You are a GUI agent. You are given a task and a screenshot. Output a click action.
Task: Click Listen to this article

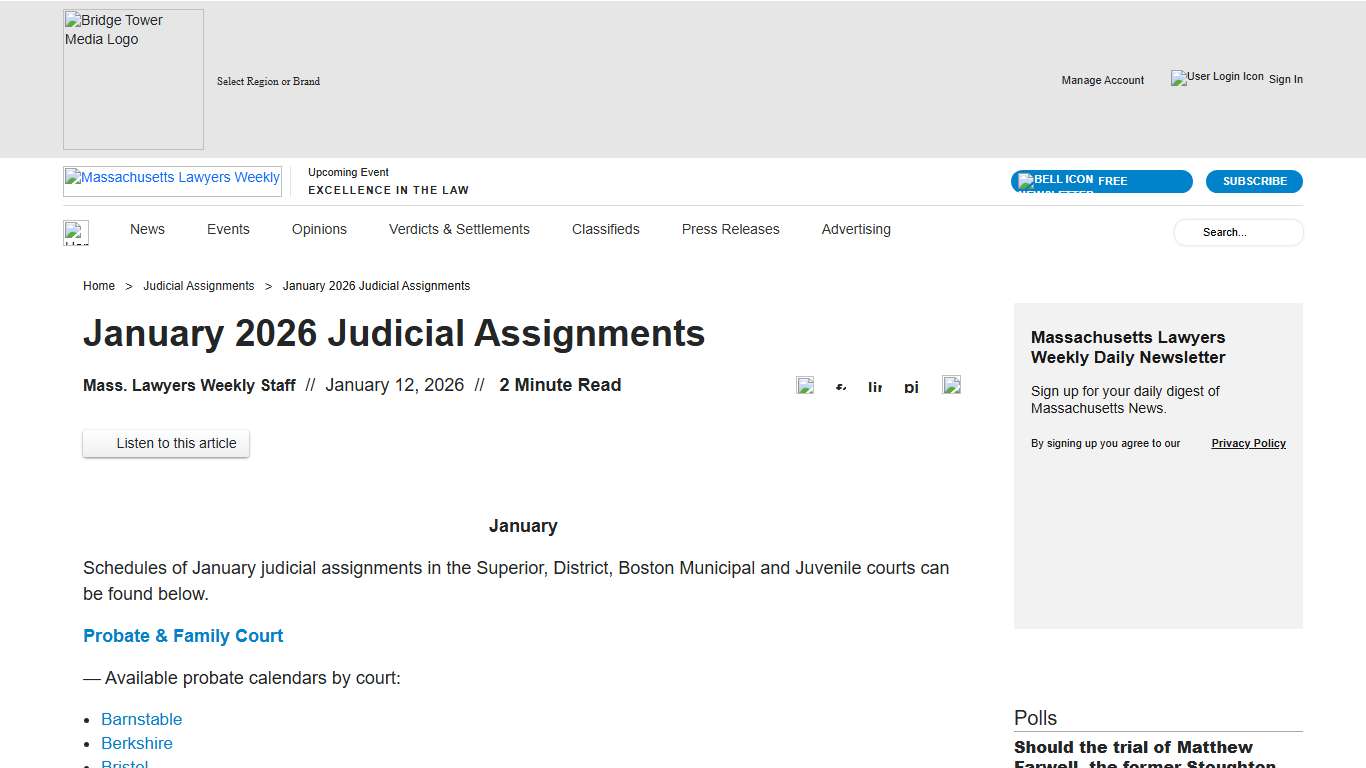pyautogui.click(x=166, y=443)
